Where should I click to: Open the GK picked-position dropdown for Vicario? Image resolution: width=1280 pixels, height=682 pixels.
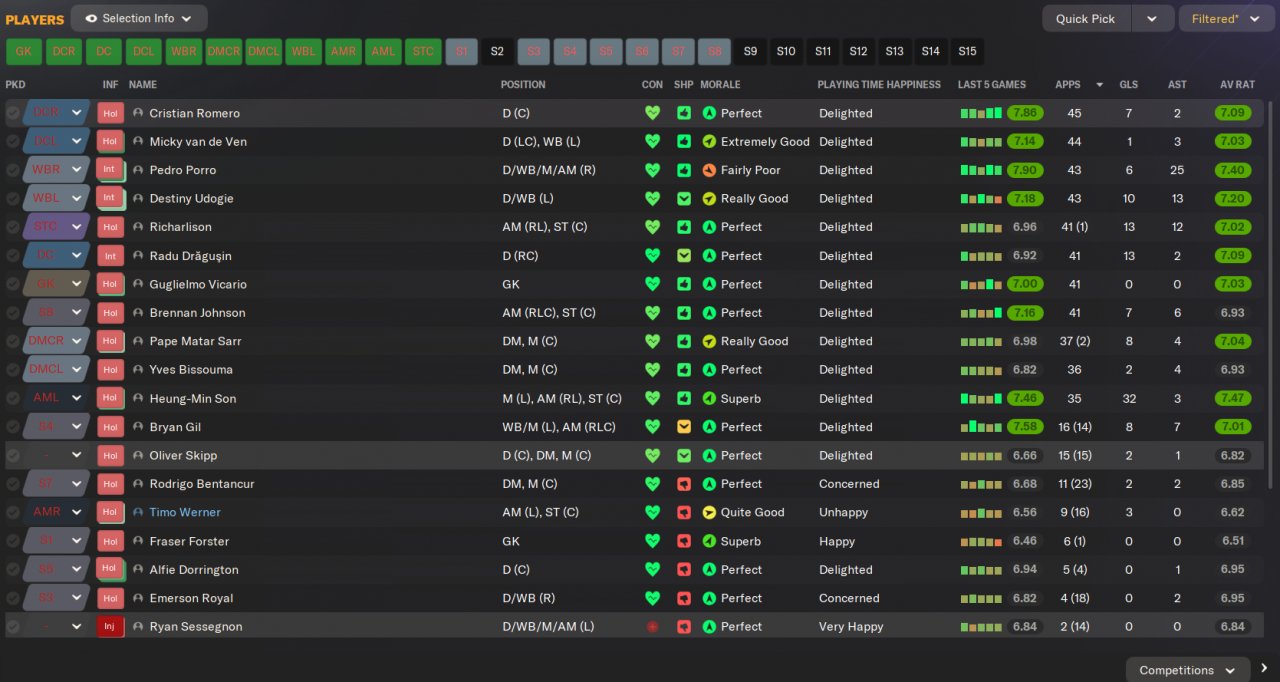(x=57, y=284)
